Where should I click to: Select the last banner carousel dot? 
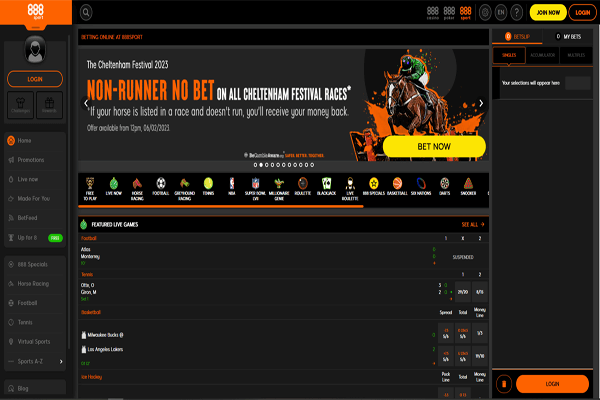click(312, 165)
